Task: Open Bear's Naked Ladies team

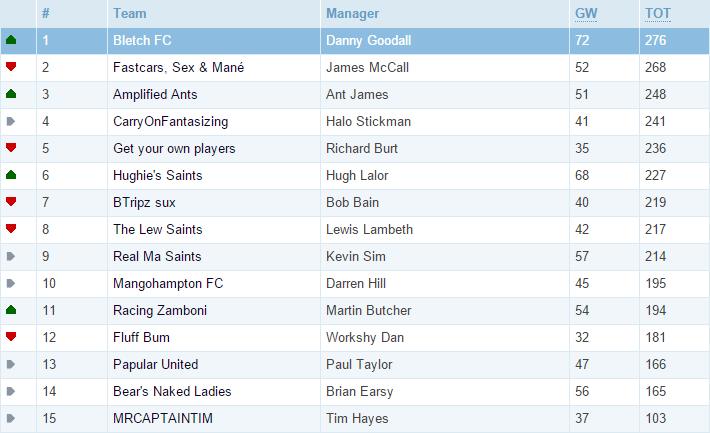Action: (x=172, y=391)
